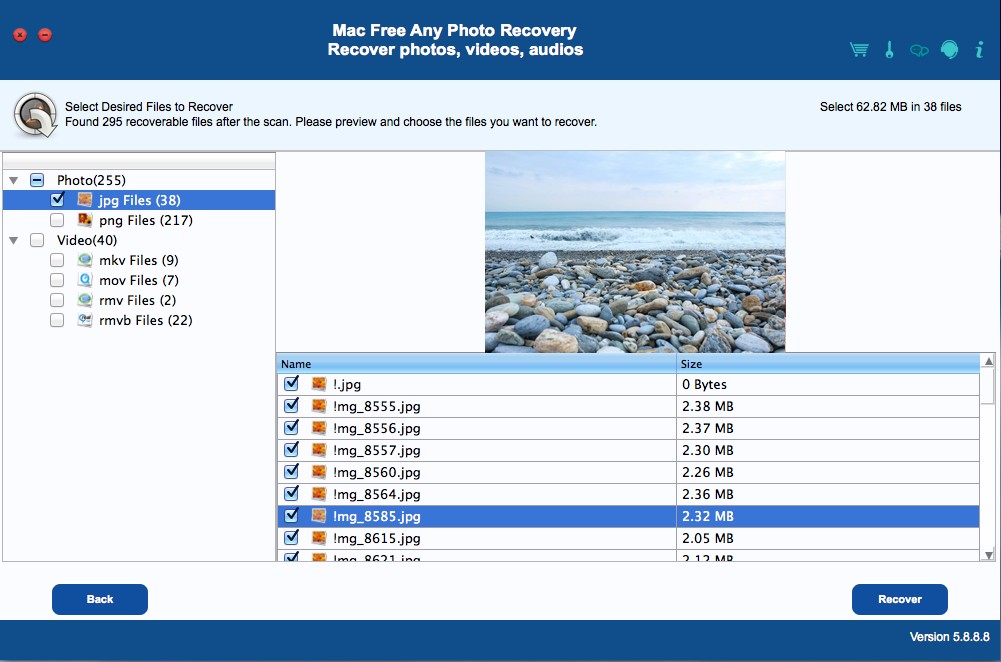Image resolution: width=1001 pixels, height=662 pixels.
Task: Uncheck the jpg Files checkbox
Action: pos(57,200)
